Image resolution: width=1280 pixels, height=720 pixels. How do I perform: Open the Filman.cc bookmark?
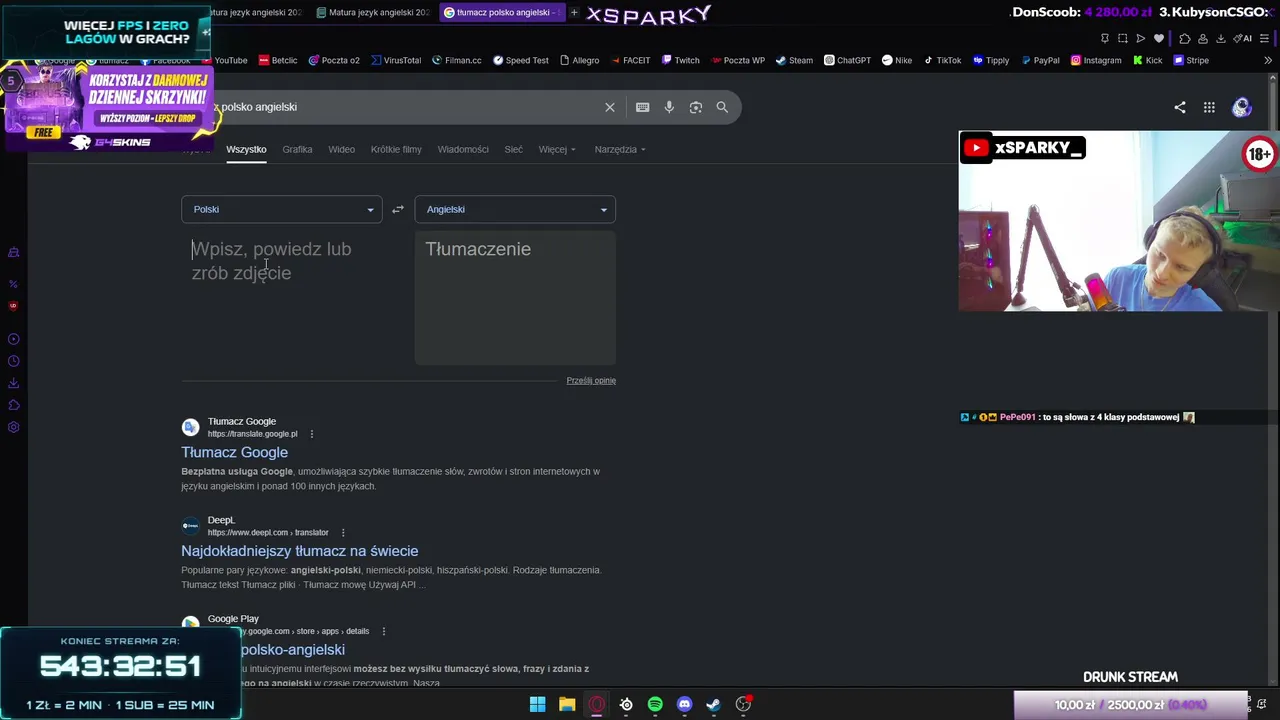457,60
